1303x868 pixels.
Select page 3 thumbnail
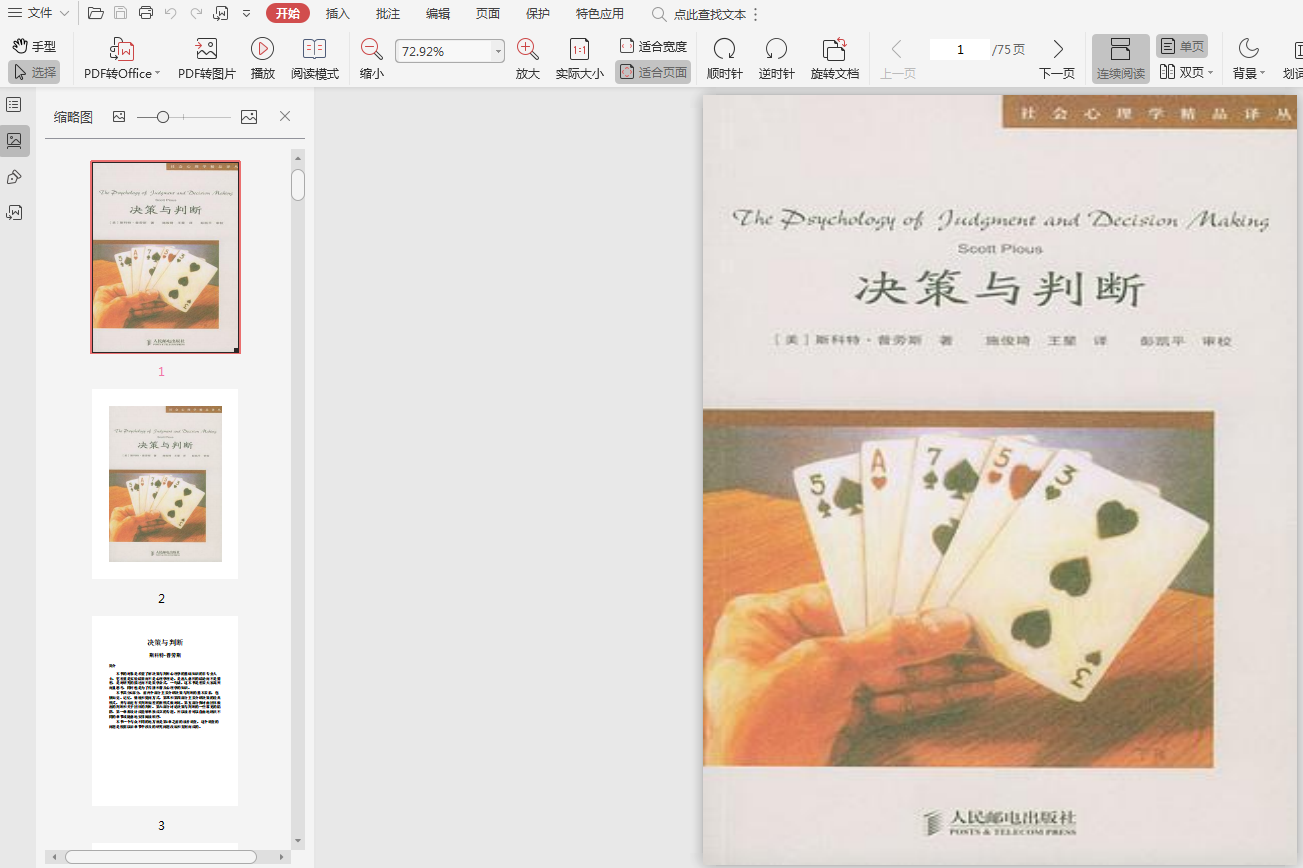pyautogui.click(x=165, y=711)
